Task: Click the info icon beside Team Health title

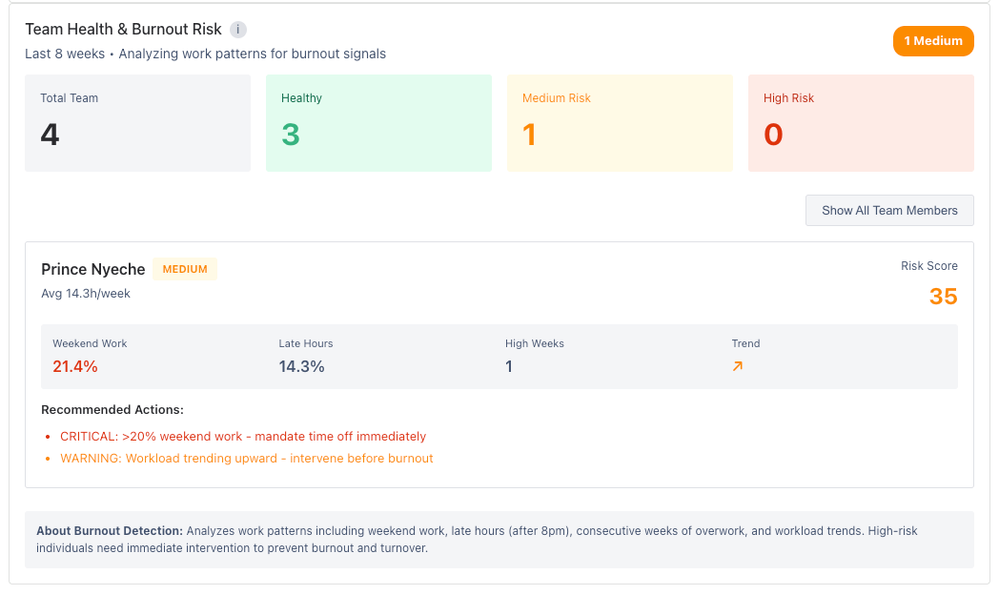Action: point(238,29)
